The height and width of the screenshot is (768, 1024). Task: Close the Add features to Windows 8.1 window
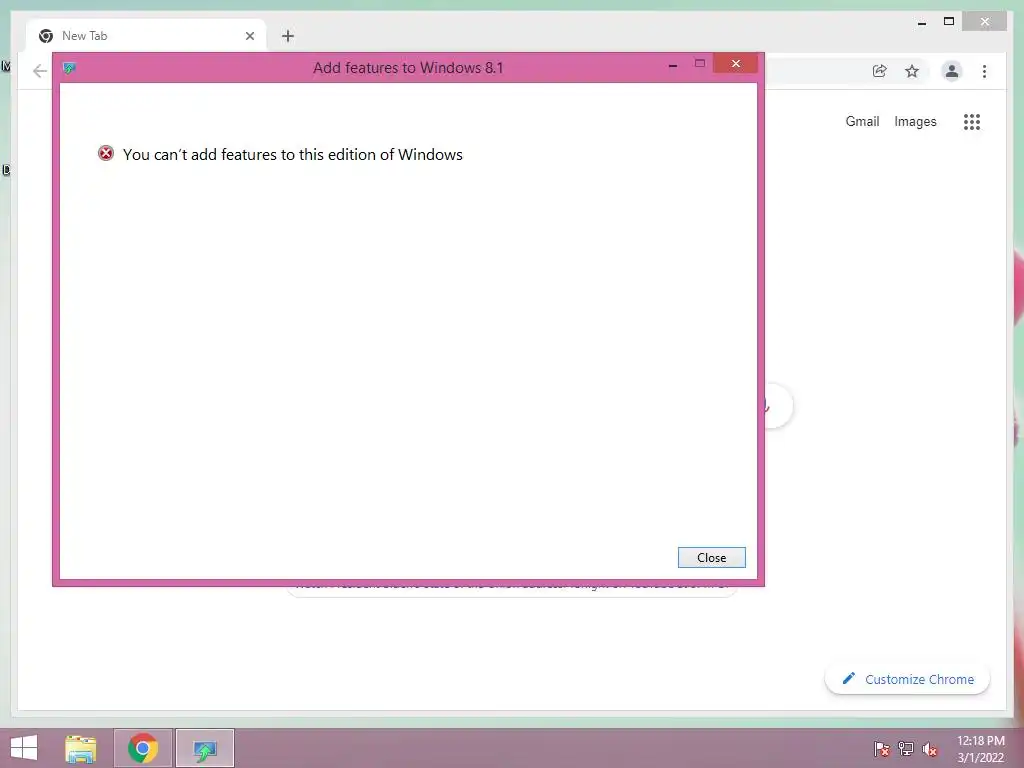tap(735, 63)
